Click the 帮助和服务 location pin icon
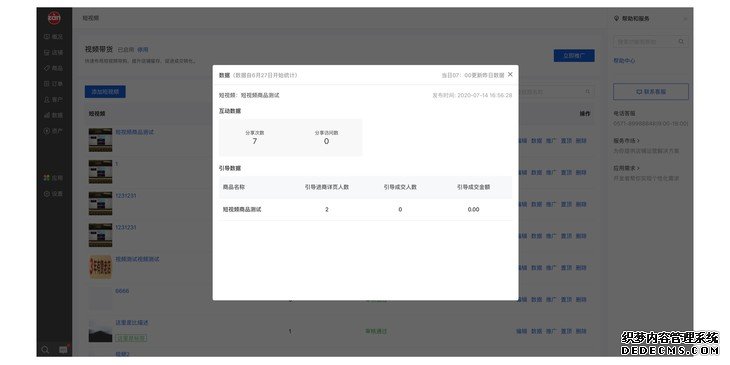Image resolution: width=730 pixels, height=365 pixels. point(616,19)
